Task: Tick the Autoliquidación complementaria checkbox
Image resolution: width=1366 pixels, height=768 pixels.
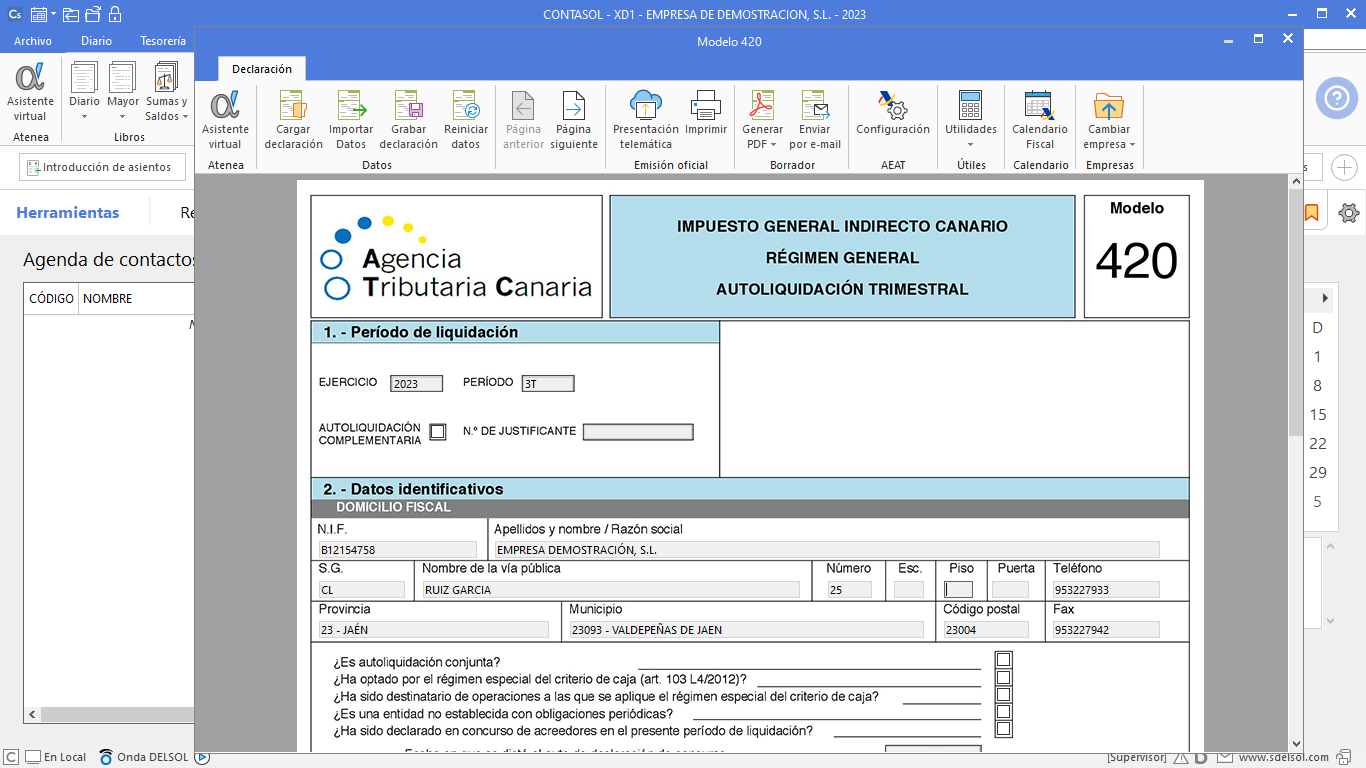Action: point(438,432)
